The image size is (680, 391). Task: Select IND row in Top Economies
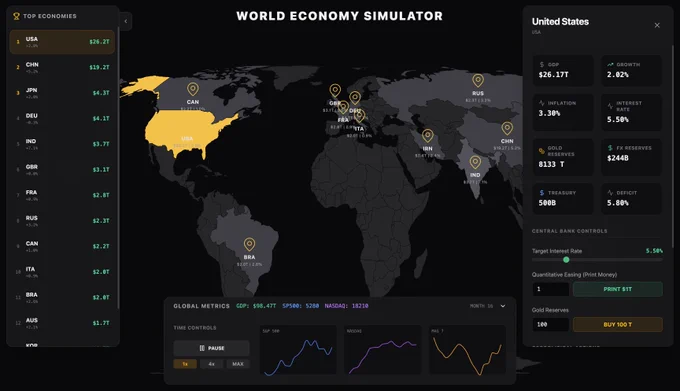(62, 144)
